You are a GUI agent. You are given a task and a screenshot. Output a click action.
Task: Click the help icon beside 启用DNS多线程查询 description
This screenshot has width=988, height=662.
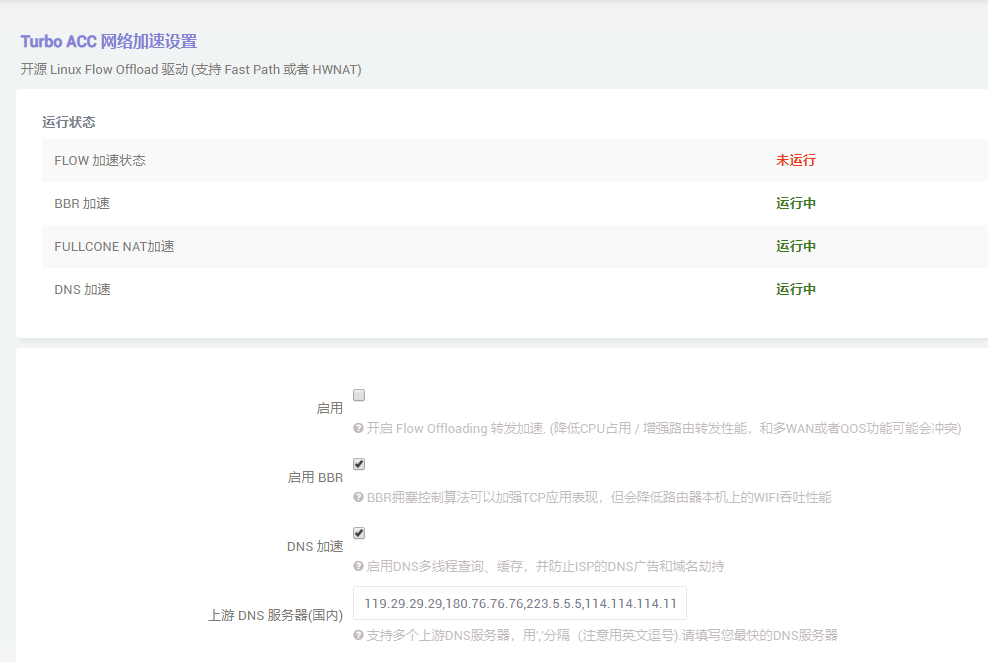359,566
